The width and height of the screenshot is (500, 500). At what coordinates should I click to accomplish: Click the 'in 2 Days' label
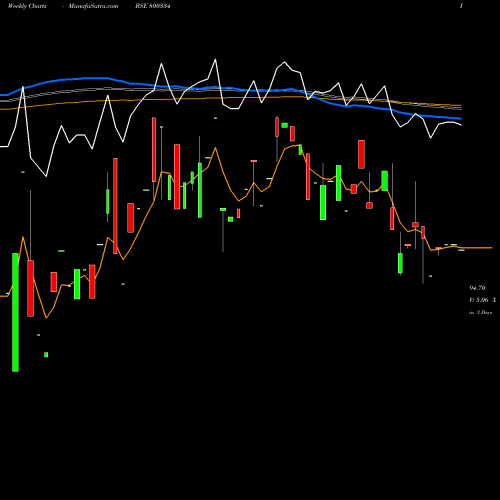(x=481, y=312)
